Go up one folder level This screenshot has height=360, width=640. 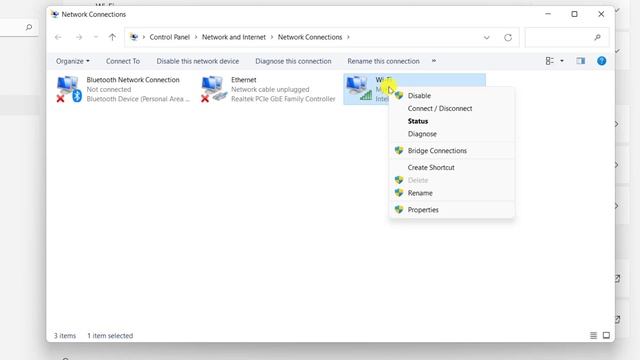[x=112, y=37]
